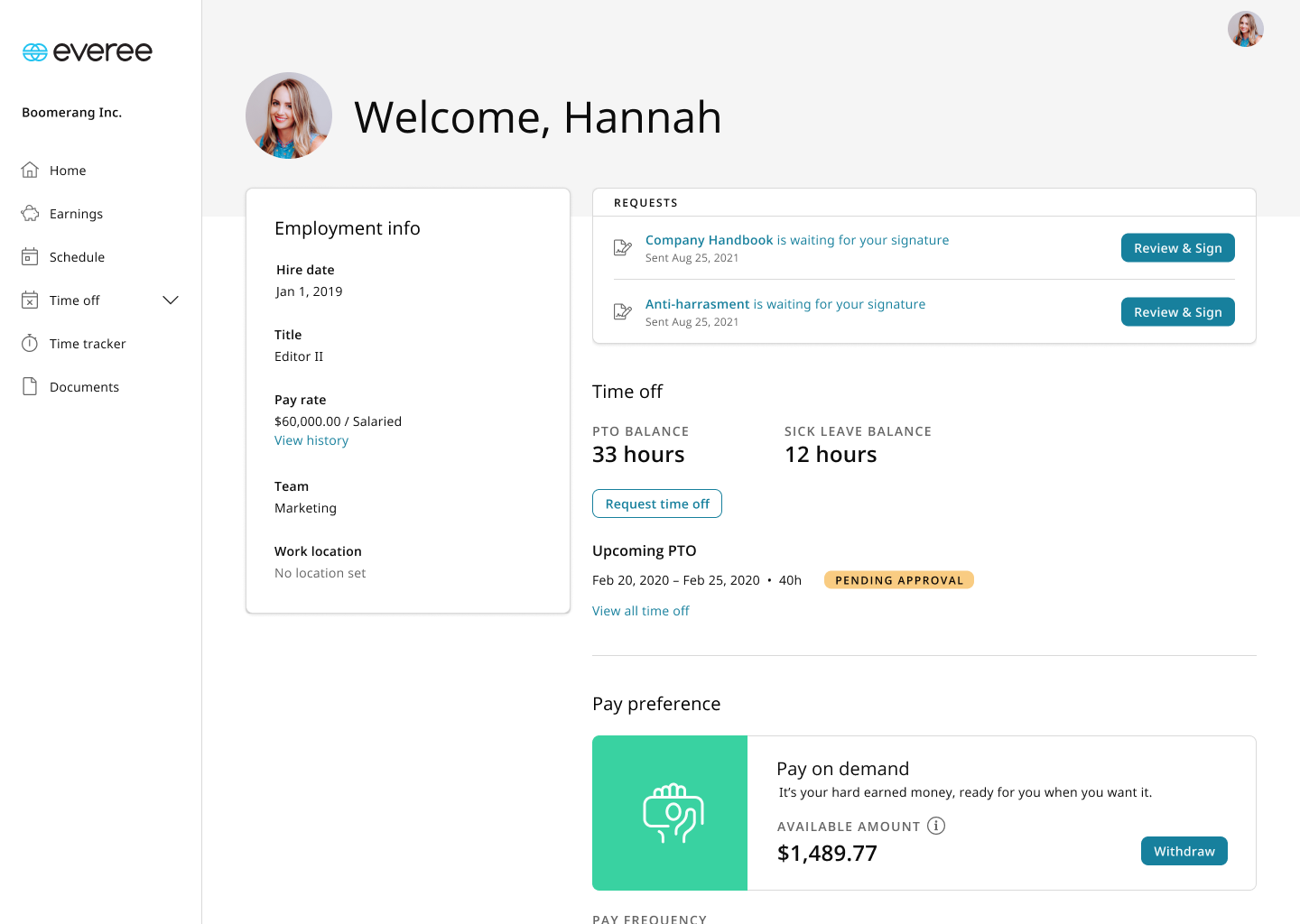Click Hannah's large profile photo
The height and width of the screenshot is (924, 1300).
(289, 115)
